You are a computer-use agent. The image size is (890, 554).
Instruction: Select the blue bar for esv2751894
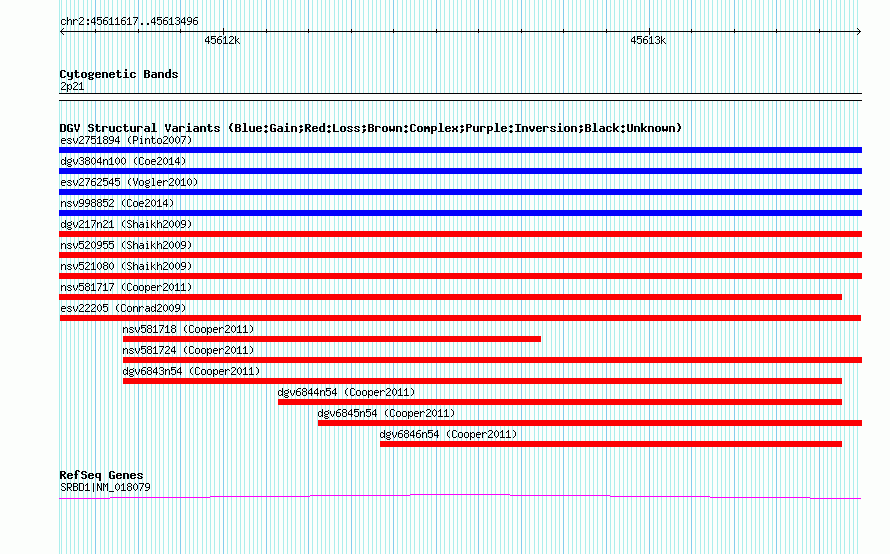460,150
